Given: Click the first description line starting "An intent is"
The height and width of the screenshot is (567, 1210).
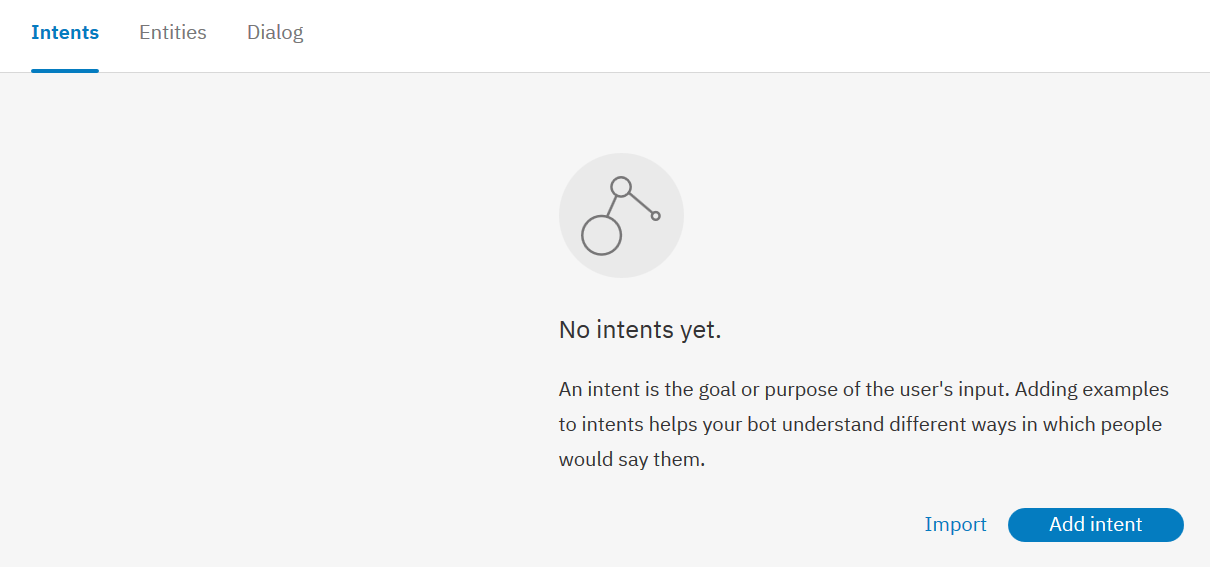Looking at the screenshot, I should point(863,389).
